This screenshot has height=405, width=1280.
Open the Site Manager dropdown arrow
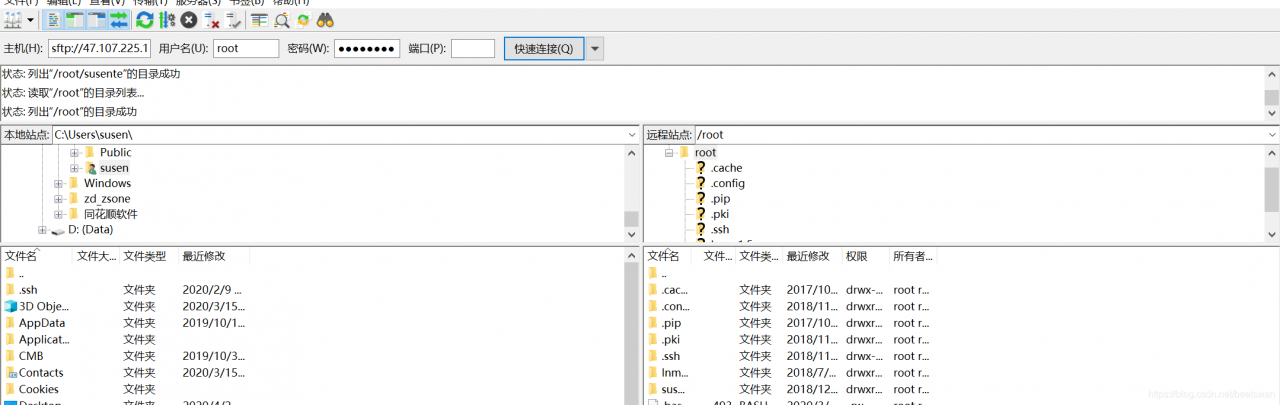(x=30, y=19)
